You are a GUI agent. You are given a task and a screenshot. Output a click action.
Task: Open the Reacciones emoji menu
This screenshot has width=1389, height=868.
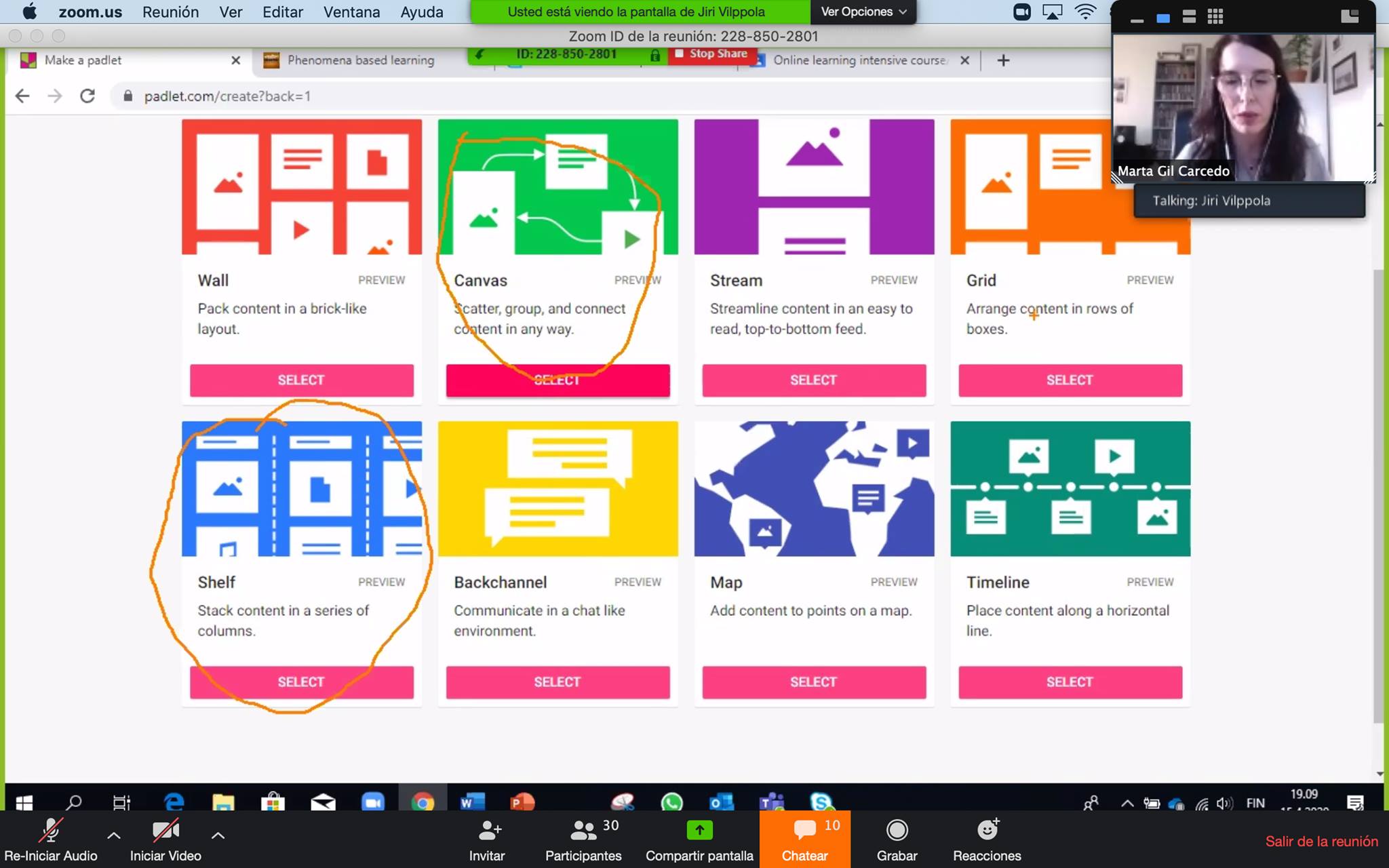tap(987, 830)
